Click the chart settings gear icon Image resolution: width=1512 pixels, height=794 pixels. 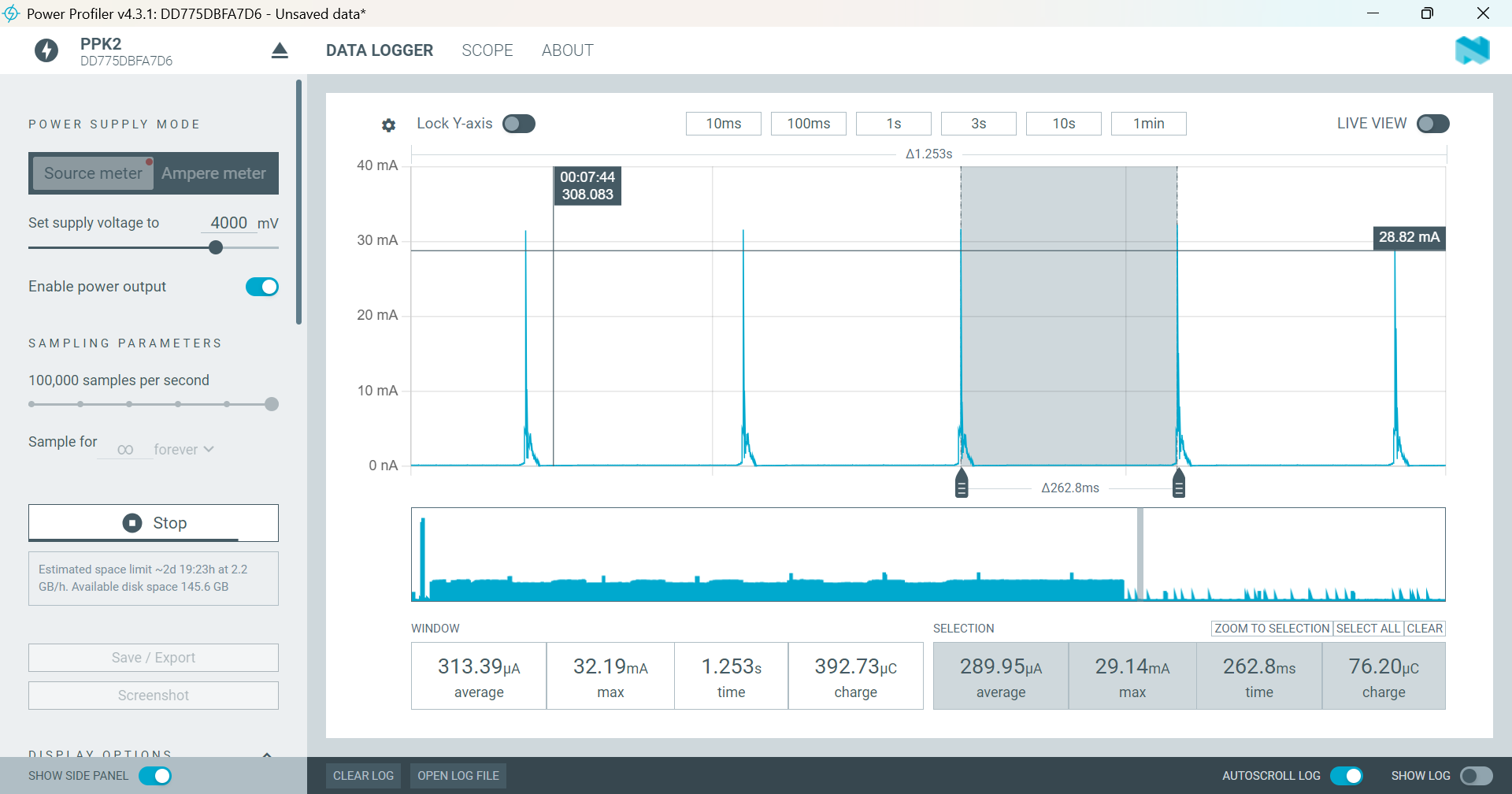(x=388, y=124)
